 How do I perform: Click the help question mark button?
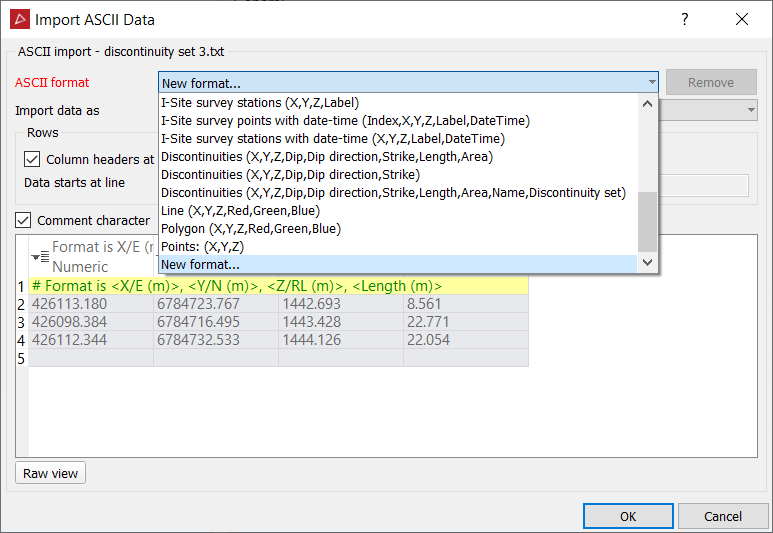point(685,20)
